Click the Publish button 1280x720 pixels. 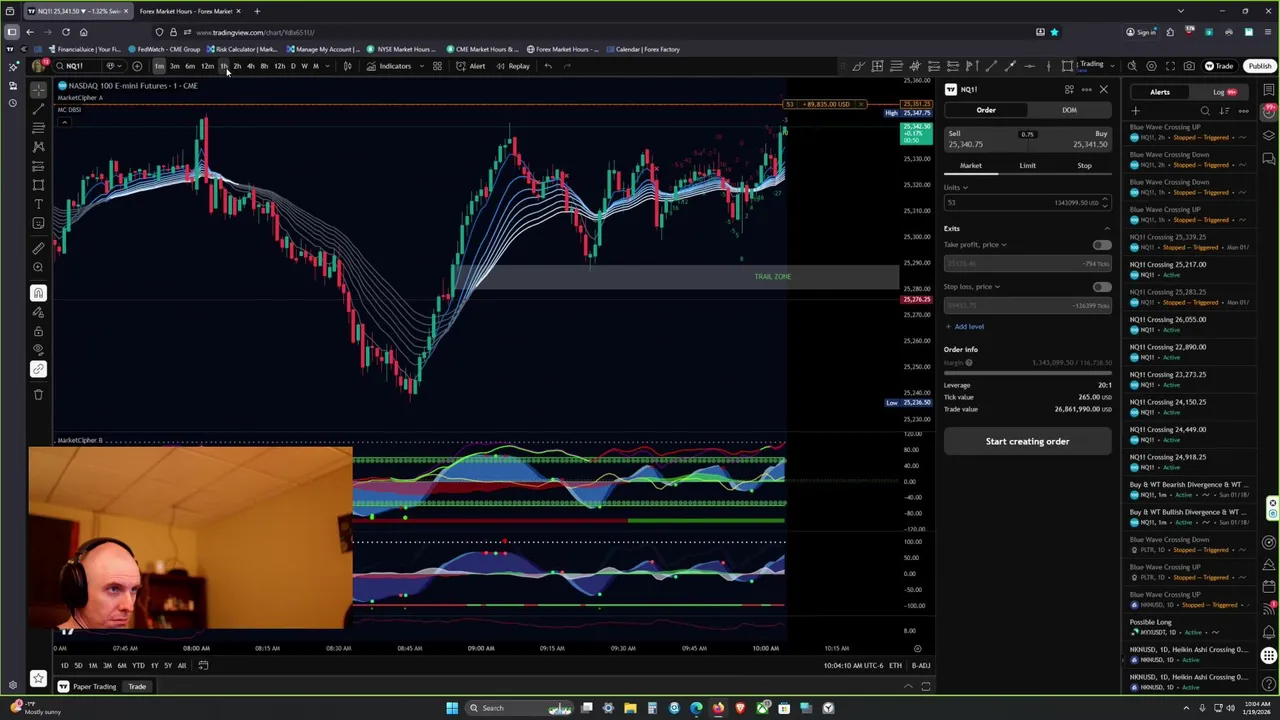(1259, 66)
